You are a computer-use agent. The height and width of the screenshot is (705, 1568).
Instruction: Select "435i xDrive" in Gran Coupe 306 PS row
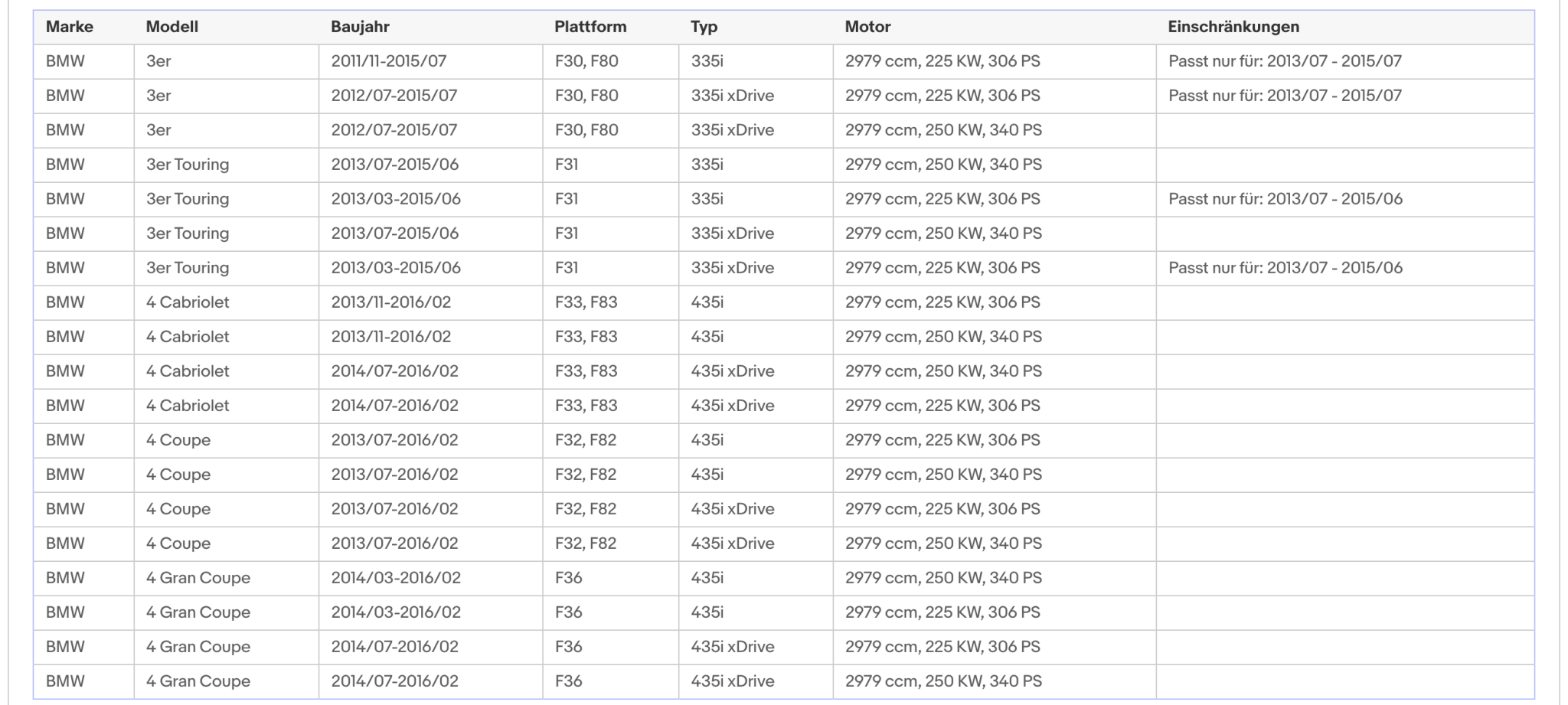[733, 647]
